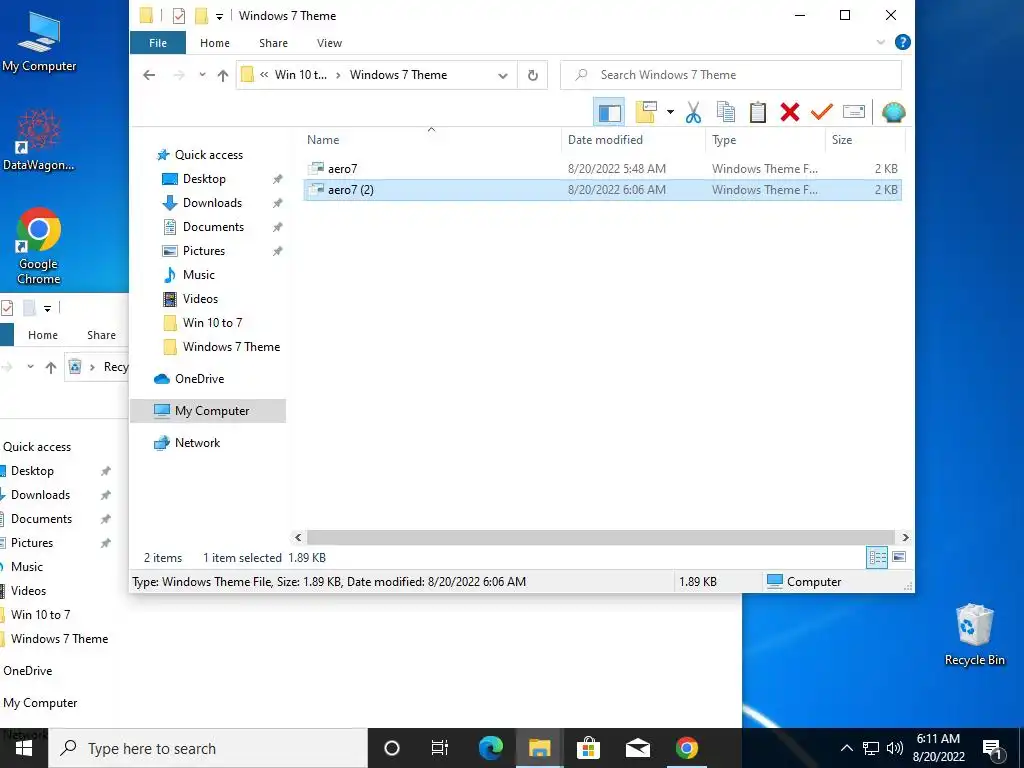The height and width of the screenshot is (768, 1024).
Task: Click Search Windows 7 Theme box
Action: 731,75
